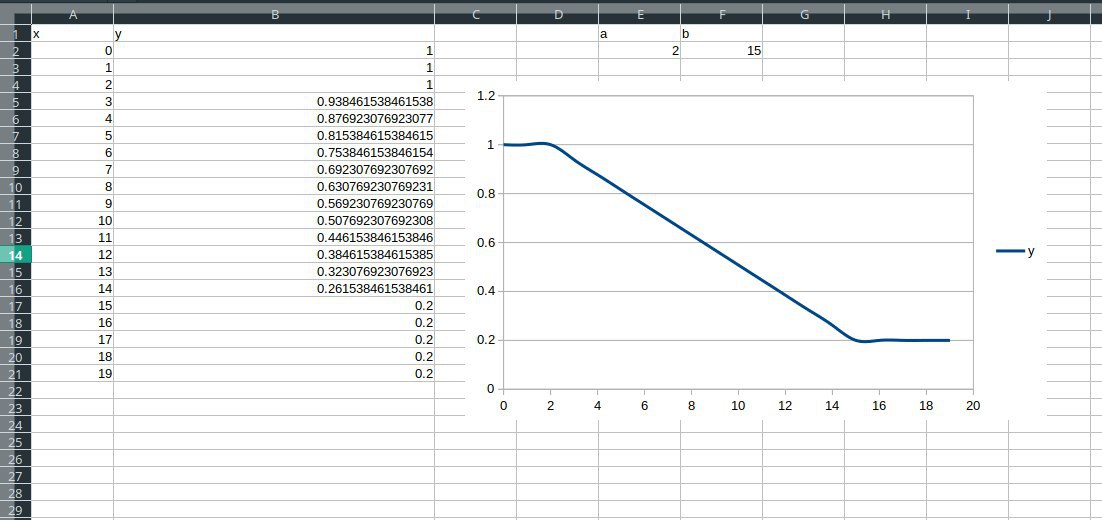
Task: Select the chart legend entry 'y'
Action: click(x=1015, y=251)
